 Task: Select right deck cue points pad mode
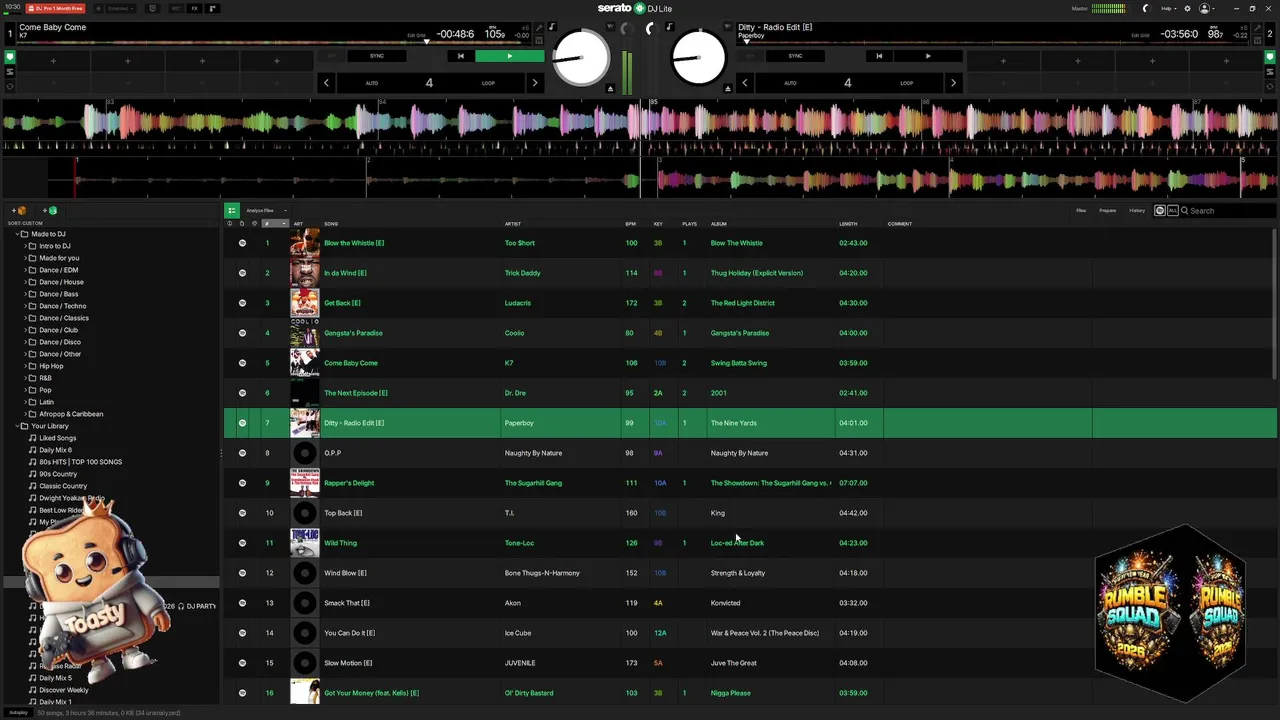[x=1271, y=57]
